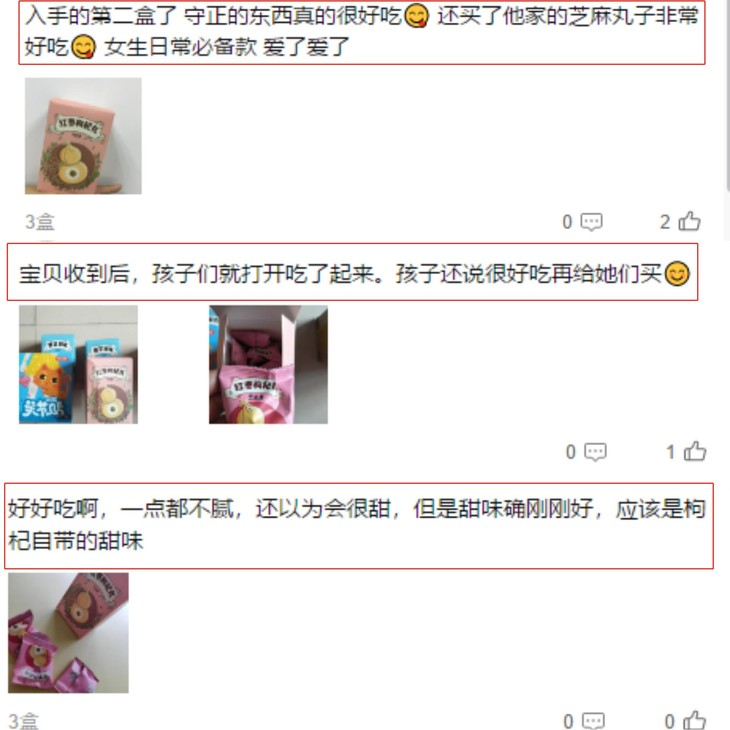
Task: Click the scrollbar at the right edge
Action: [727, 93]
